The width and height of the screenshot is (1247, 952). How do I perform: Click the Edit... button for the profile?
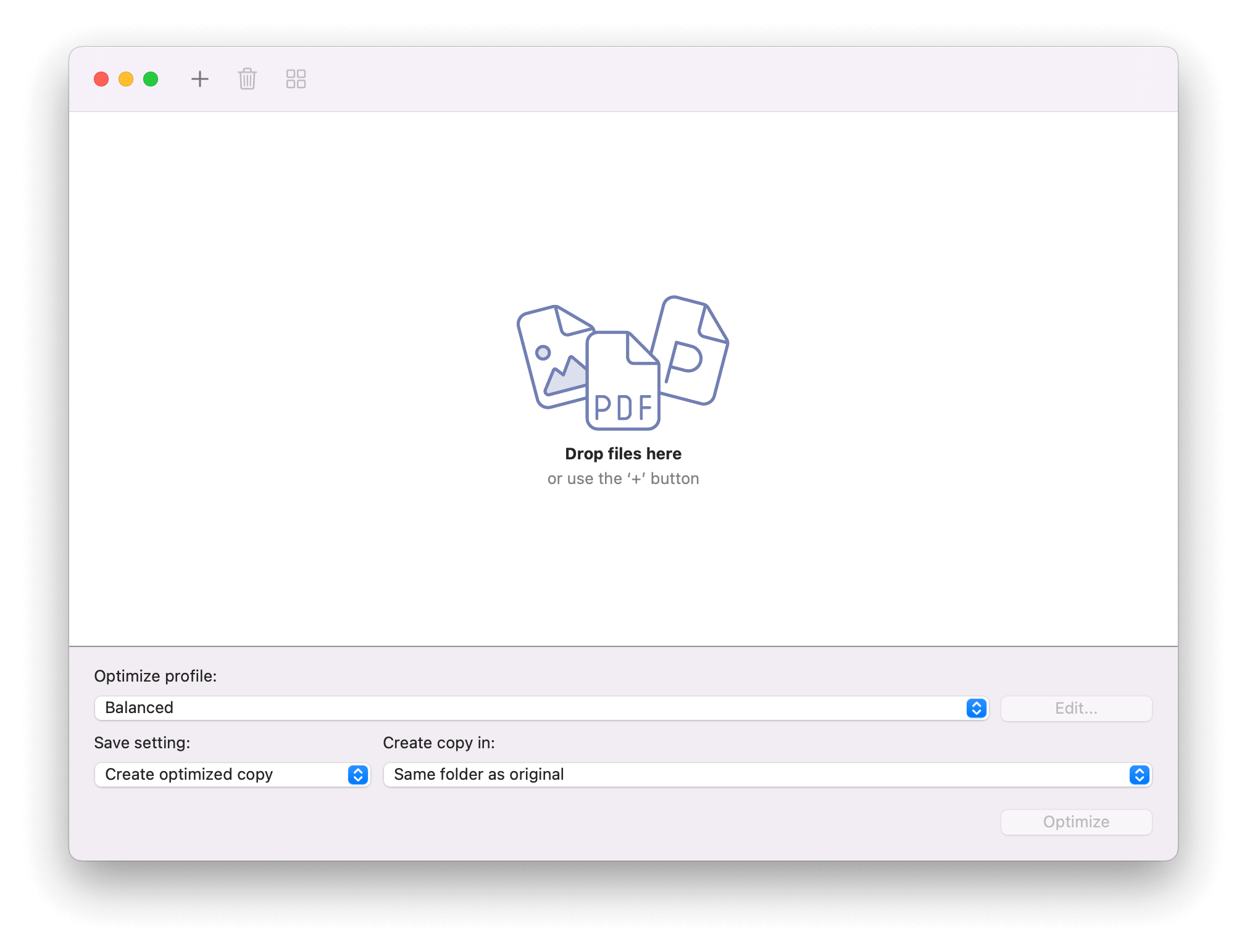click(1076, 708)
